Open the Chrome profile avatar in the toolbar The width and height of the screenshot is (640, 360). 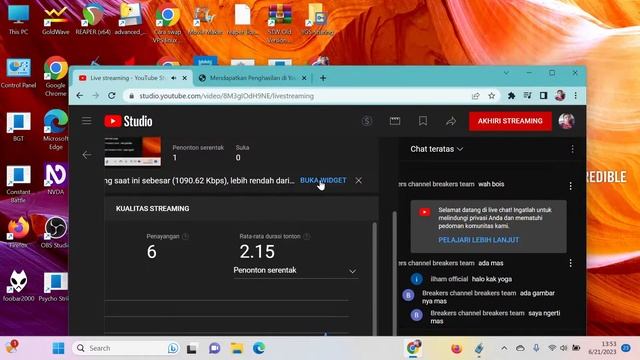click(560, 96)
